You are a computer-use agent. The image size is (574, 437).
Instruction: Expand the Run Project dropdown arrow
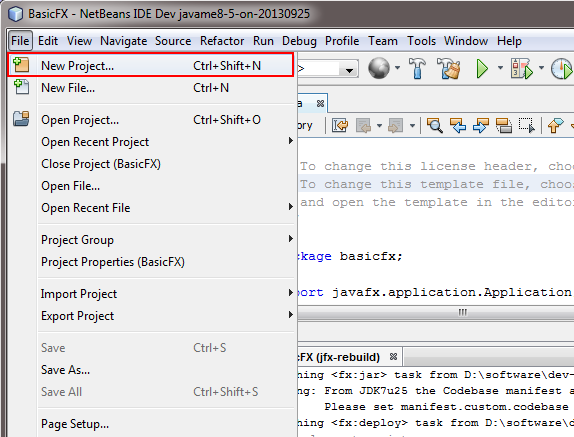point(500,68)
